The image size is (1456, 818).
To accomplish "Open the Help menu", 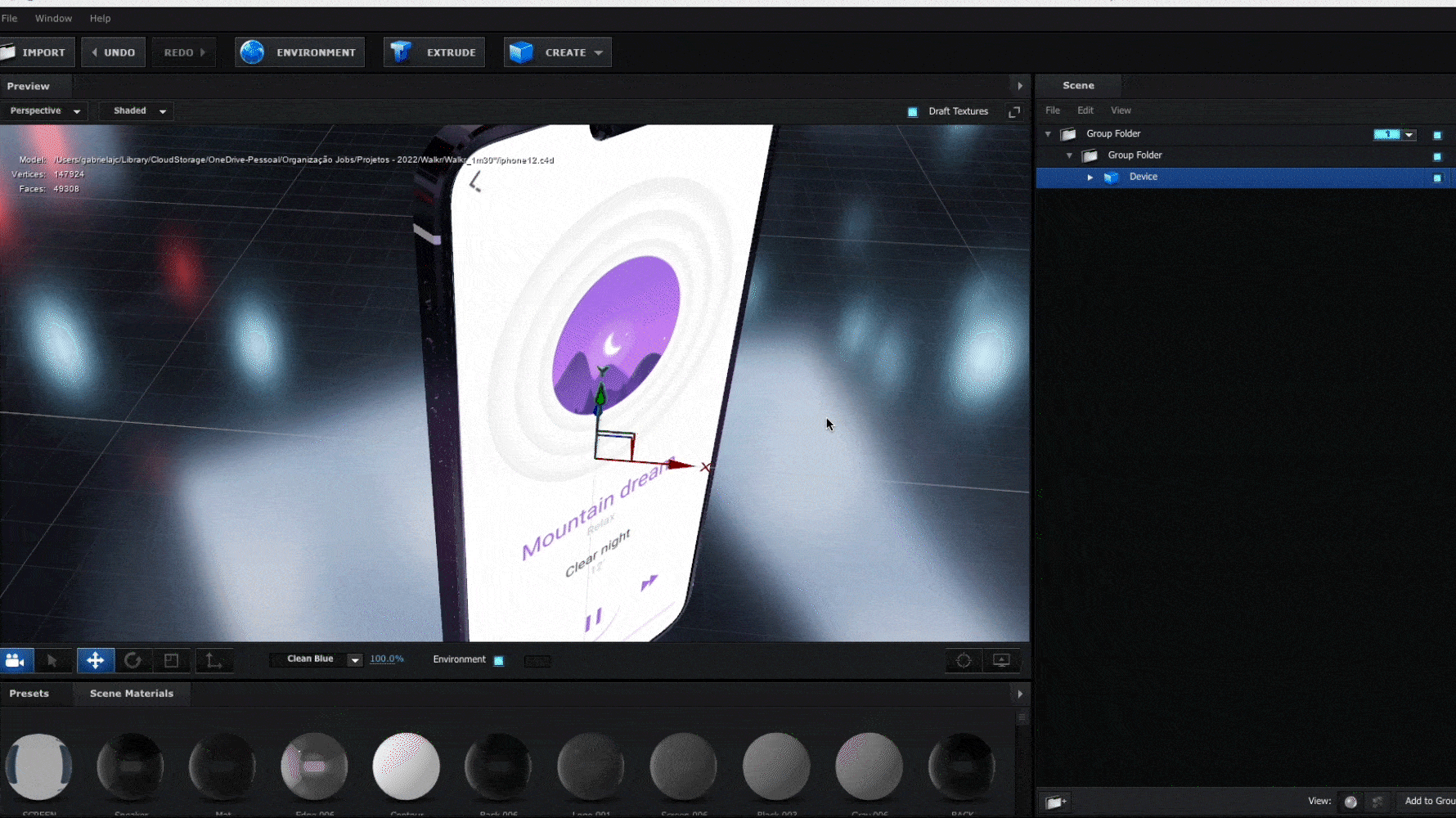I will click(100, 18).
